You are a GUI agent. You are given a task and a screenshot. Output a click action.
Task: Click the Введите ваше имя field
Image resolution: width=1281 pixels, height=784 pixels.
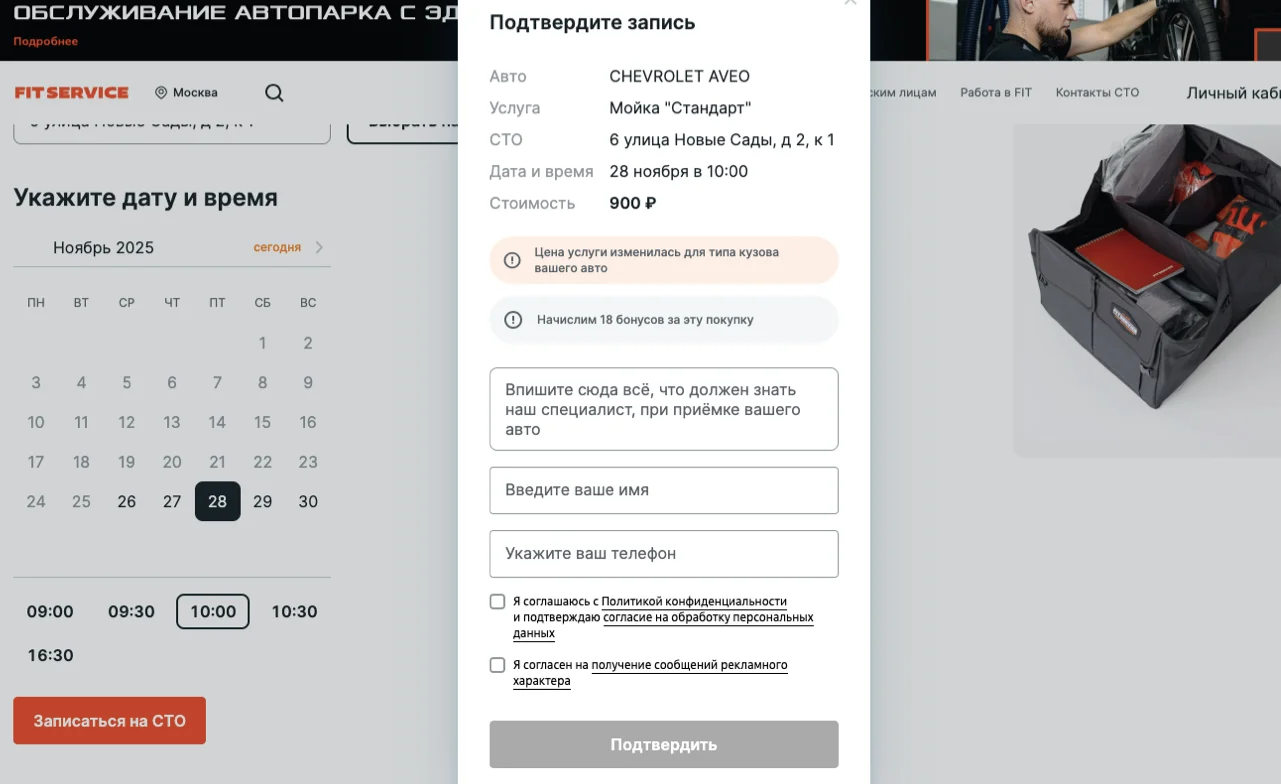663,490
